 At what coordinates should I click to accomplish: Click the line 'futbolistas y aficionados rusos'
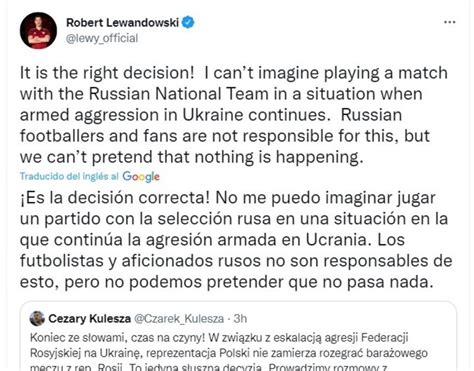click(236, 261)
